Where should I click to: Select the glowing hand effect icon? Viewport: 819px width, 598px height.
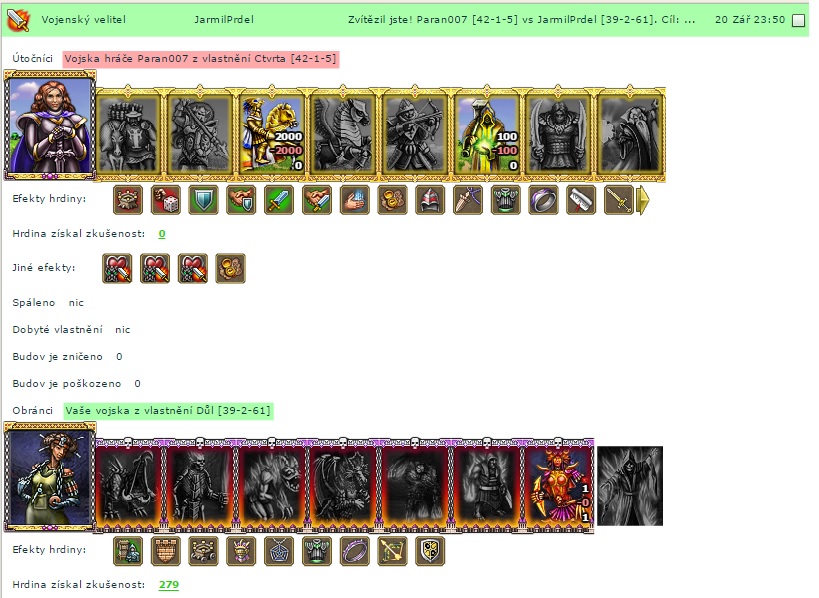pos(354,200)
